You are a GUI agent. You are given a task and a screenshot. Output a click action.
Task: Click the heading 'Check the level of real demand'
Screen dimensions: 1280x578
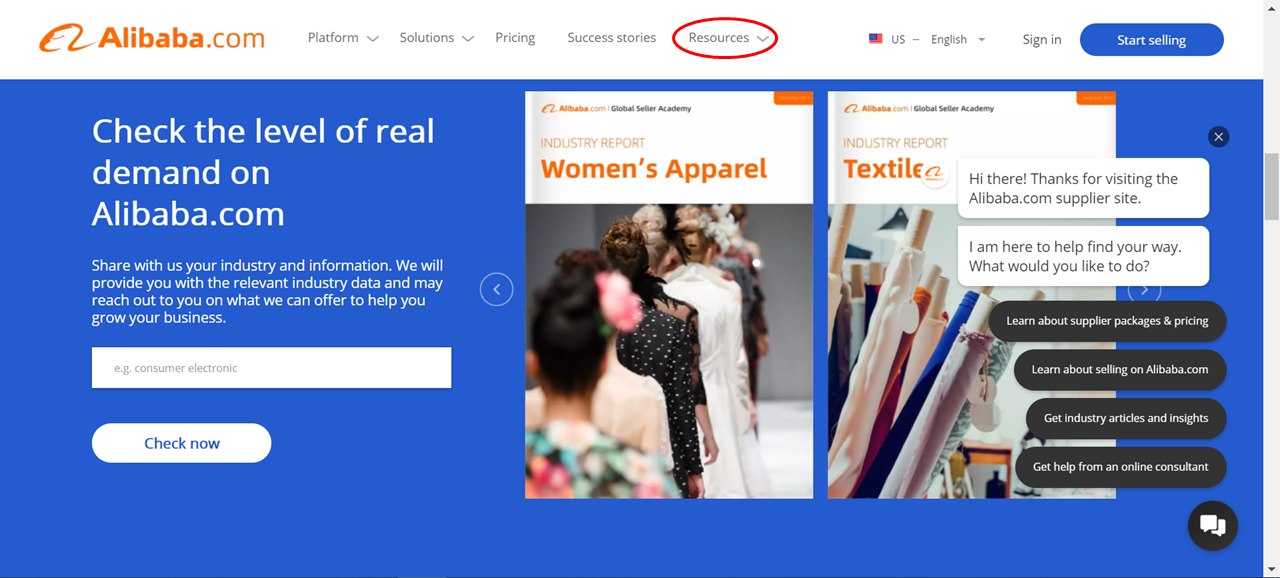click(263, 172)
